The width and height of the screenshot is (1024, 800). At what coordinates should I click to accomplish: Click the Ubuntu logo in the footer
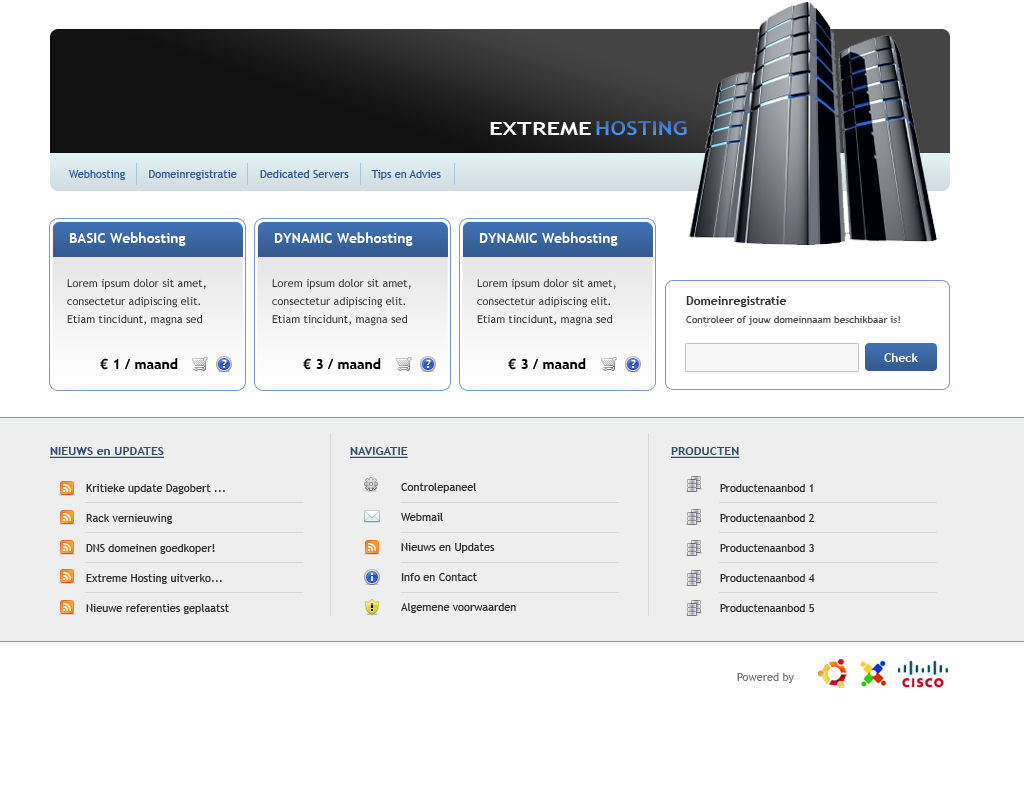833,673
